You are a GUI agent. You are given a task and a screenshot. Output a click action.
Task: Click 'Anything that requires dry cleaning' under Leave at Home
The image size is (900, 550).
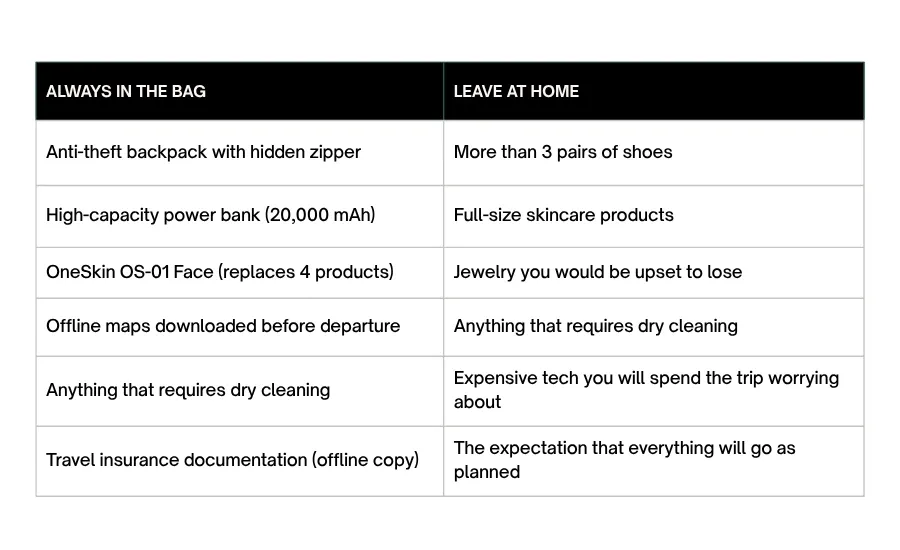pyautogui.click(x=595, y=326)
